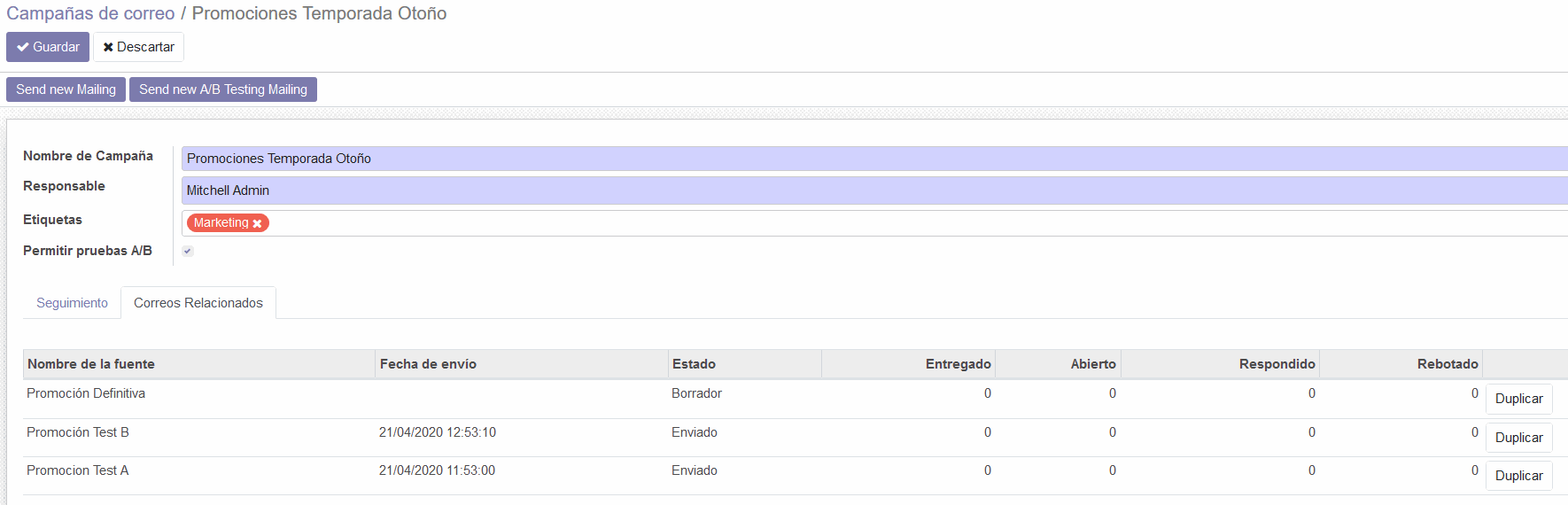Select the Correos Relacionados tab
The width and height of the screenshot is (1568, 505).
click(198, 303)
